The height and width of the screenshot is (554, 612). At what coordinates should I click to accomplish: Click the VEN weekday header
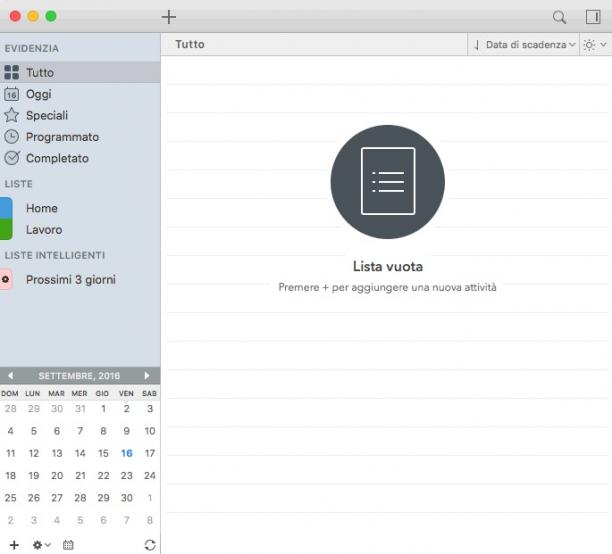pyautogui.click(x=126, y=393)
